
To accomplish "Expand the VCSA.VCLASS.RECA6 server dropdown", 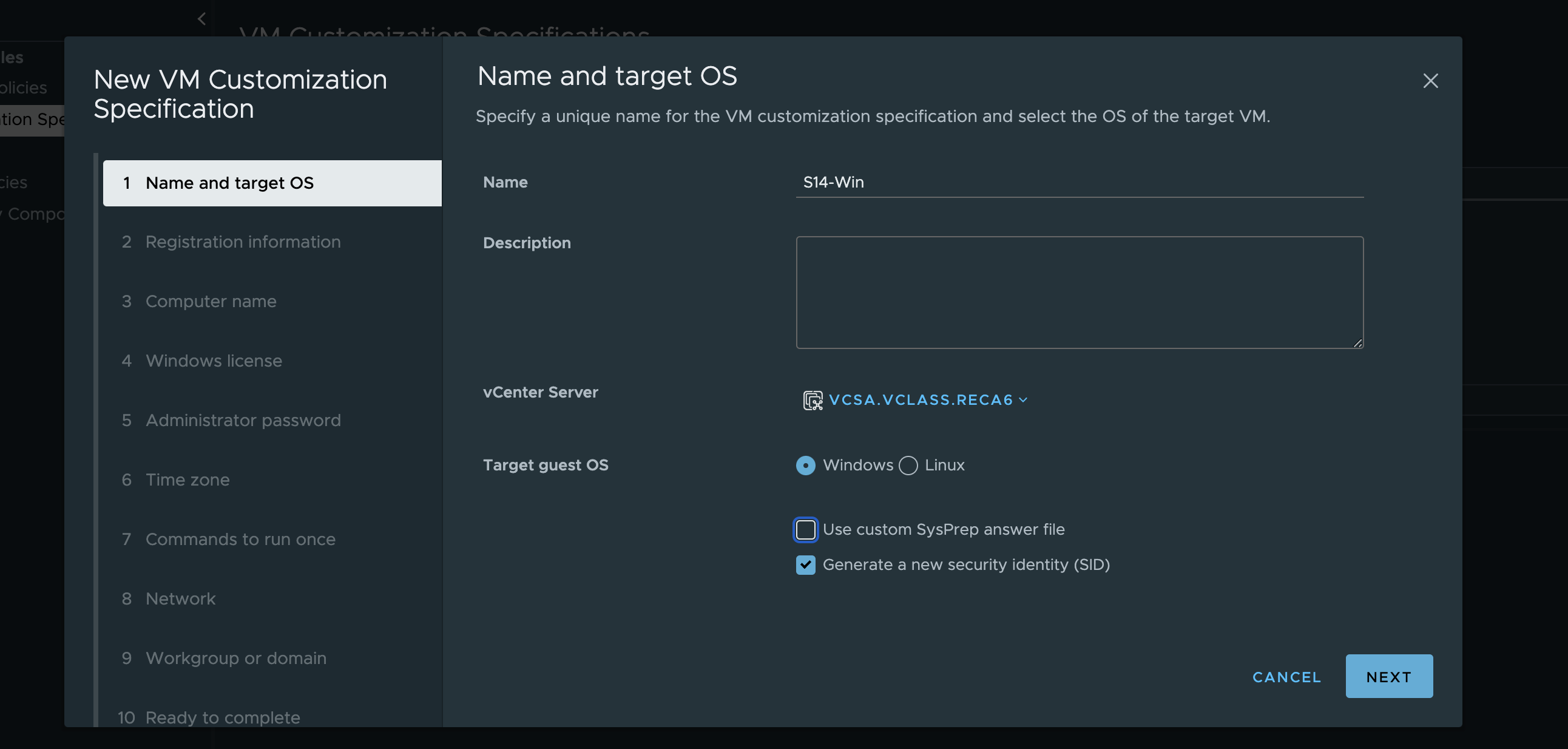I will pyautogui.click(x=921, y=400).
